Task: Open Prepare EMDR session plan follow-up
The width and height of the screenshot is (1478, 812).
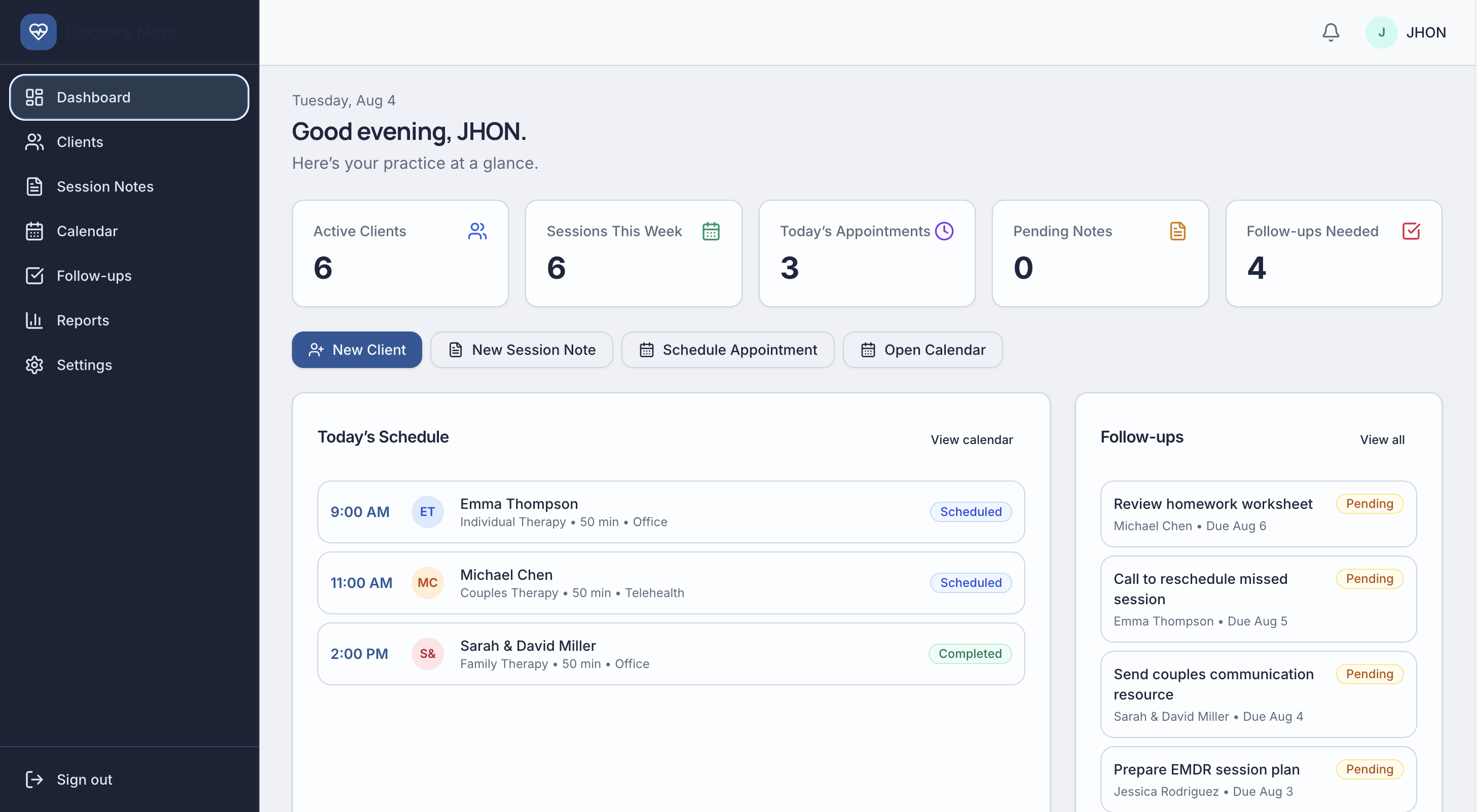Action: pos(1258,779)
